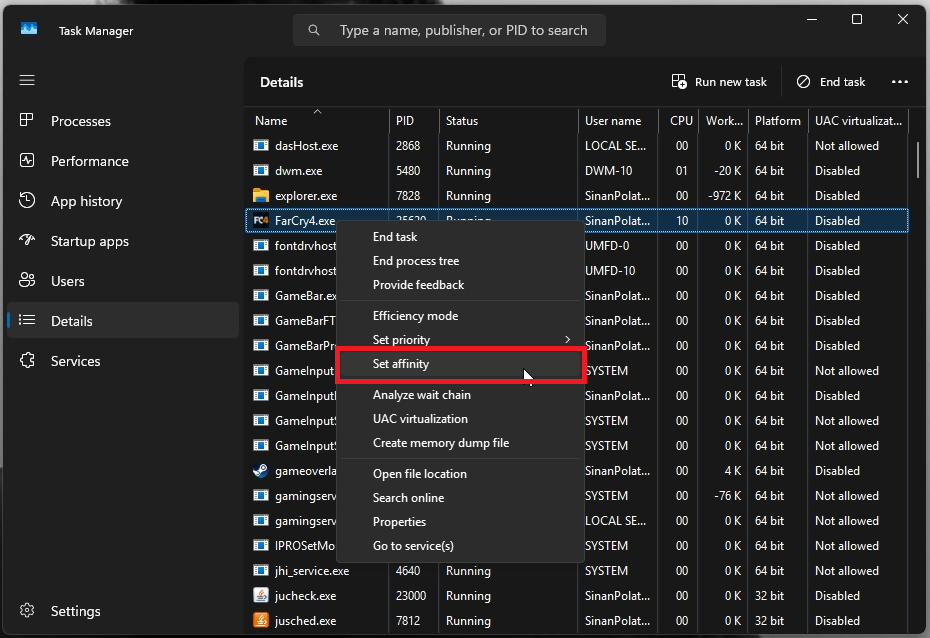Select Set affinity menu entry
This screenshot has width=930, height=638.
(460, 364)
